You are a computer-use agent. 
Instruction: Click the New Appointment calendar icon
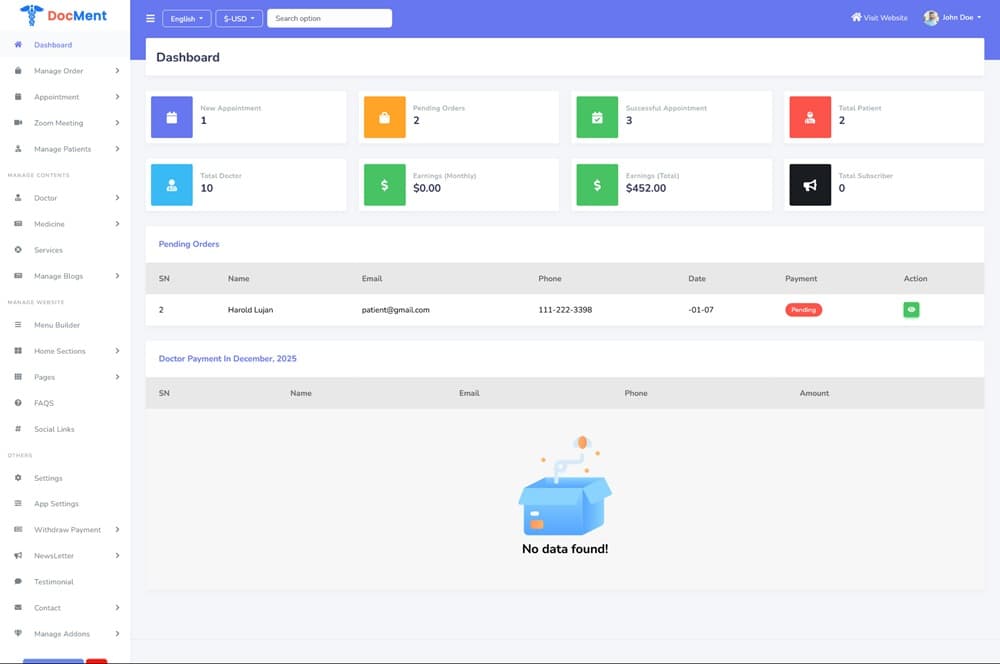(171, 117)
